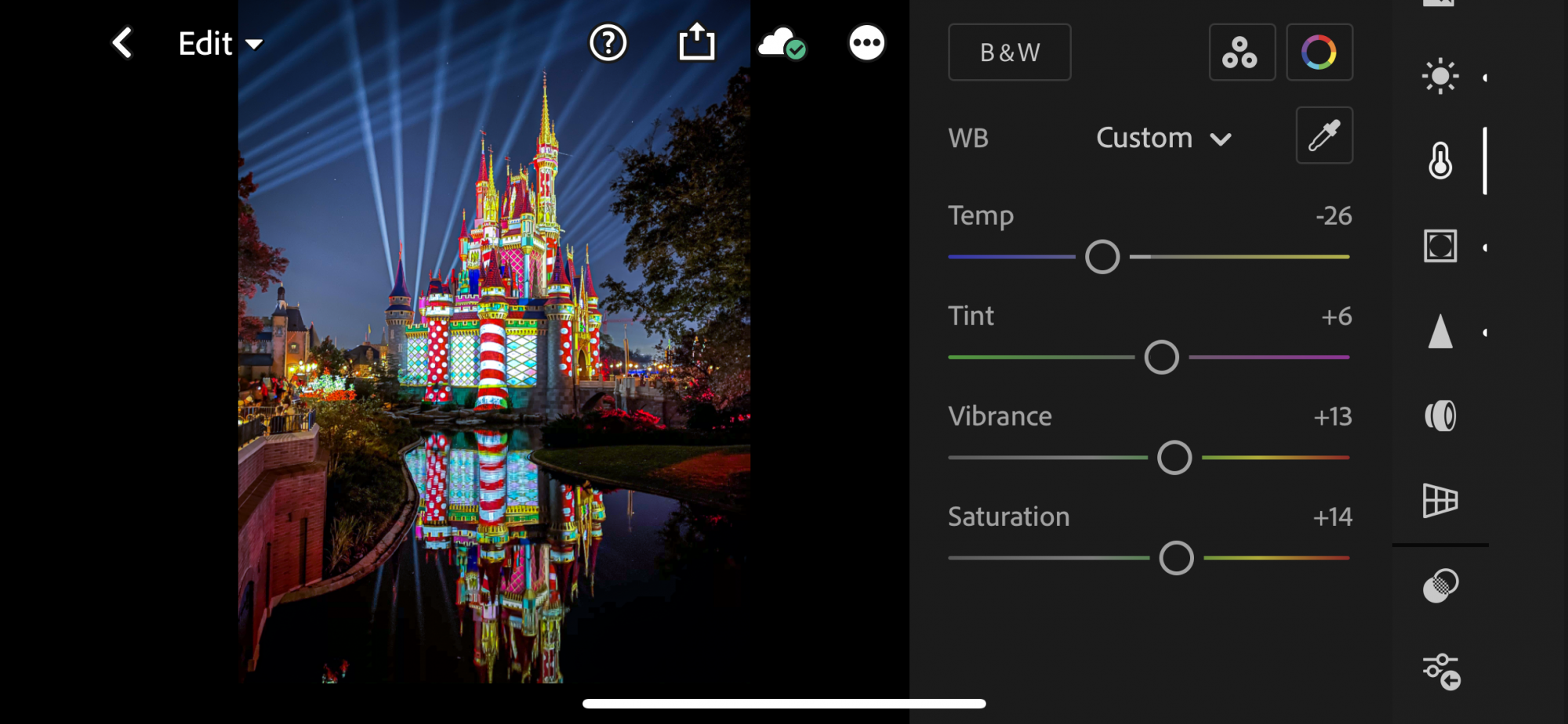1568x724 pixels.
Task: Tap the Saturation label text
Action: tap(1008, 516)
